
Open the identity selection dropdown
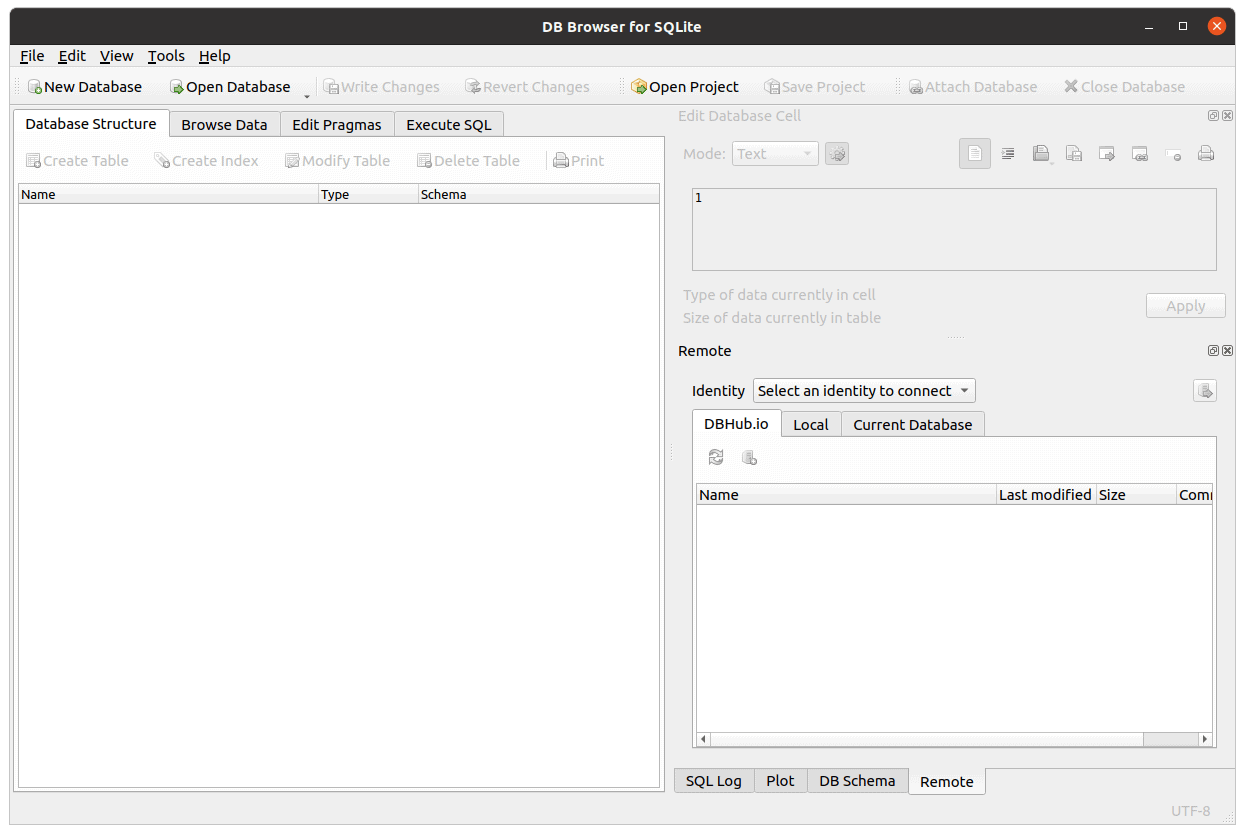863,390
